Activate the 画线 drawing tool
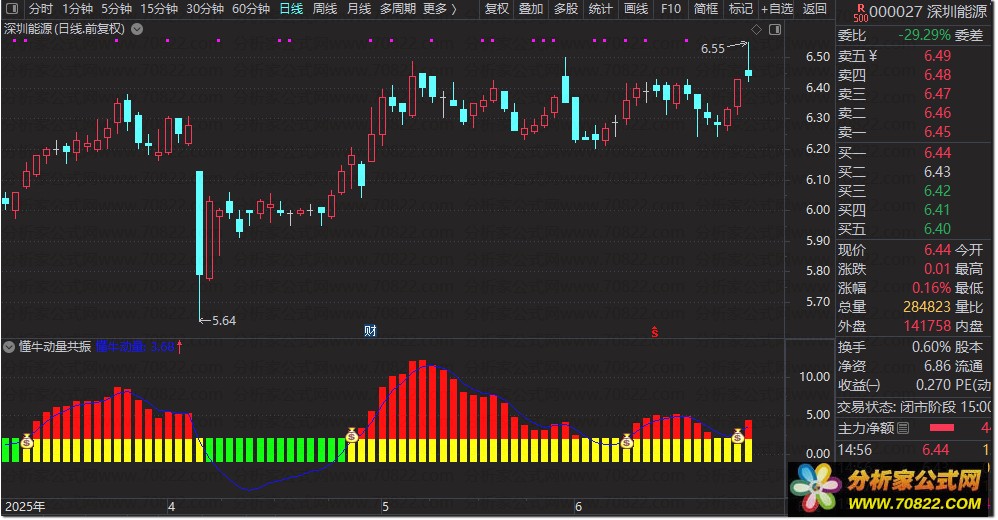Image resolution: width=998 pixels, height=520 pixels. coord(636,9)
